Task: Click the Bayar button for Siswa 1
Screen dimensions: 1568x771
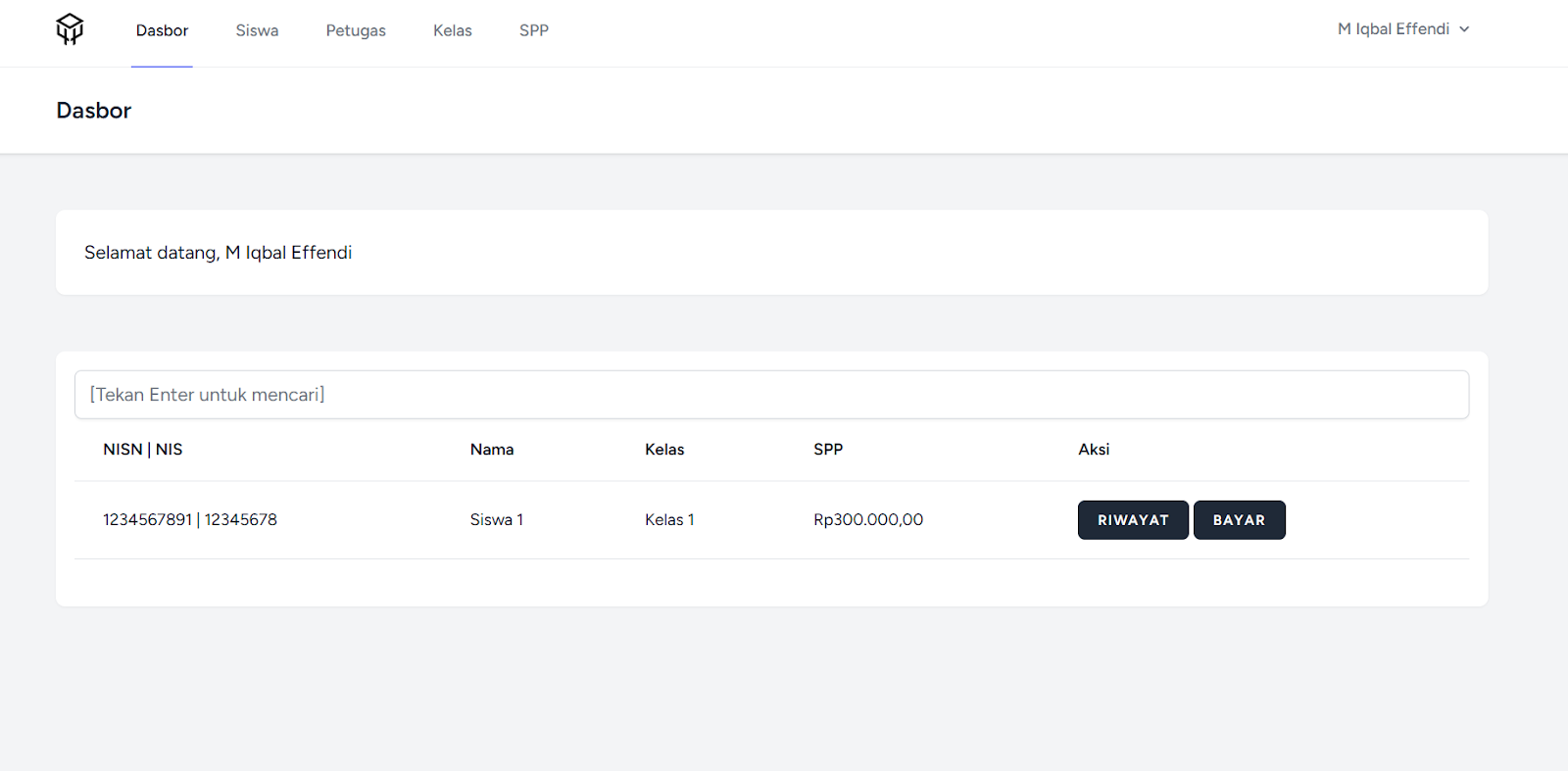Action: click(x=1239, y=520)
